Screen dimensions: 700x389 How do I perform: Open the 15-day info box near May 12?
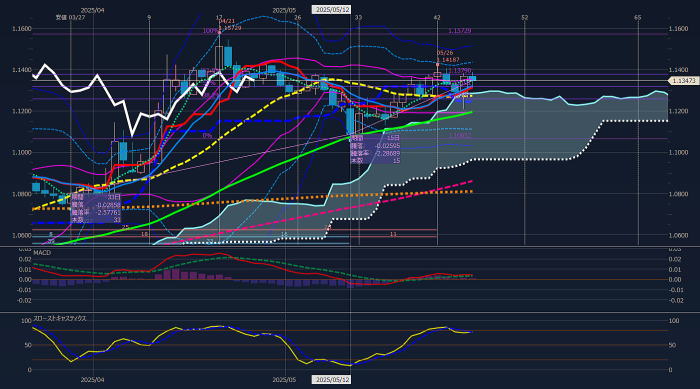pos(375,150)
